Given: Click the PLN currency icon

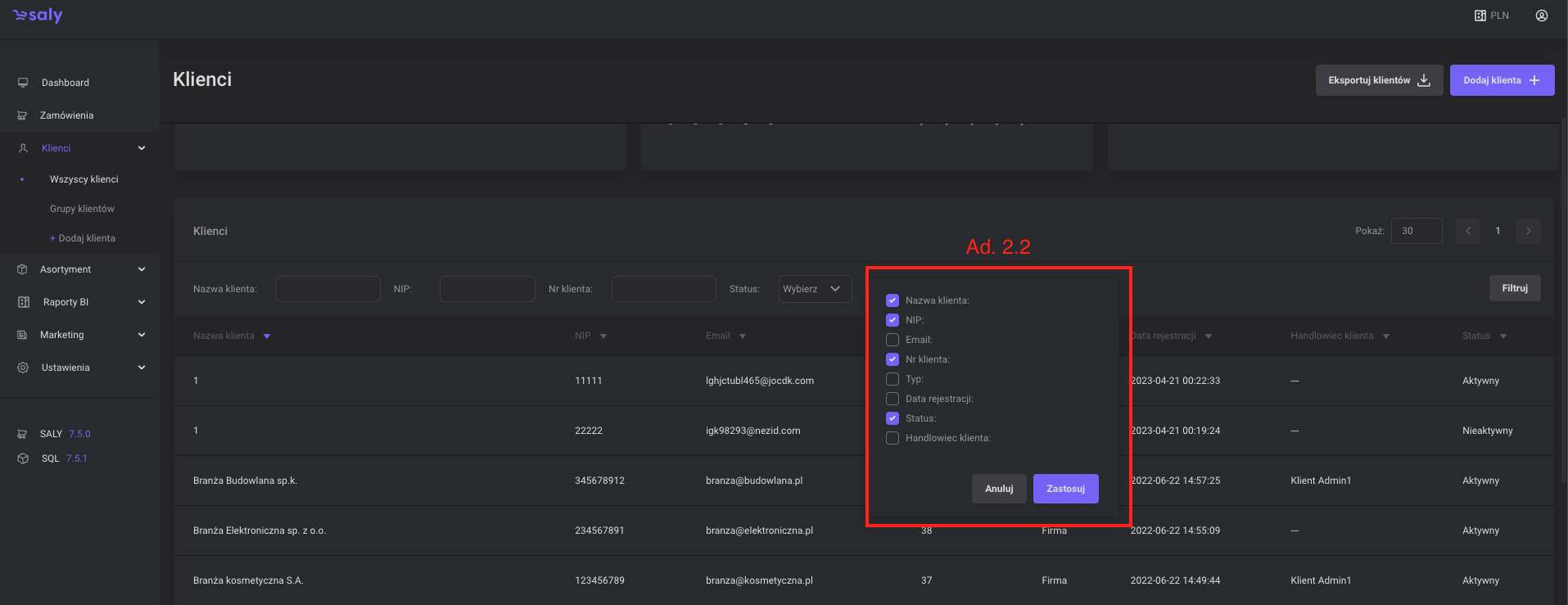Looking at the screenshot, I should point(1480,16).
